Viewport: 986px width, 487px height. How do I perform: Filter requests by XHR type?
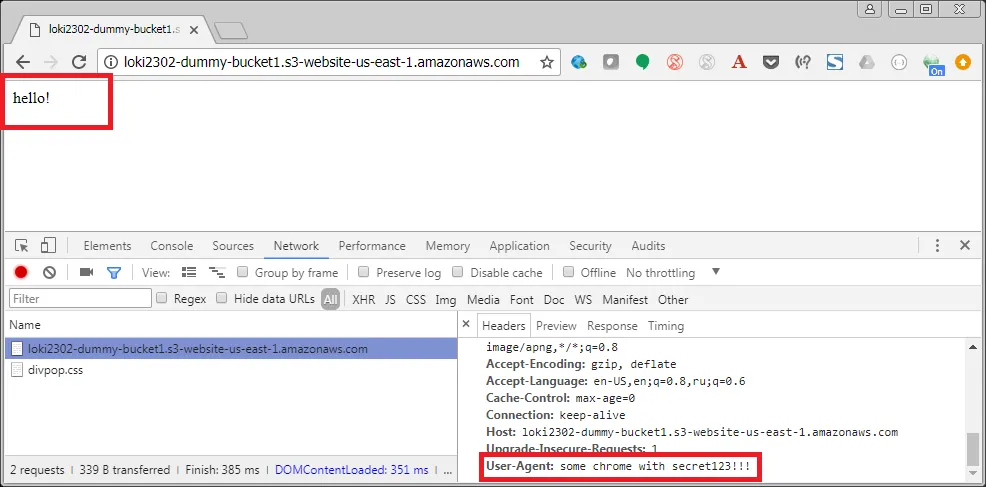pos(363,299)
